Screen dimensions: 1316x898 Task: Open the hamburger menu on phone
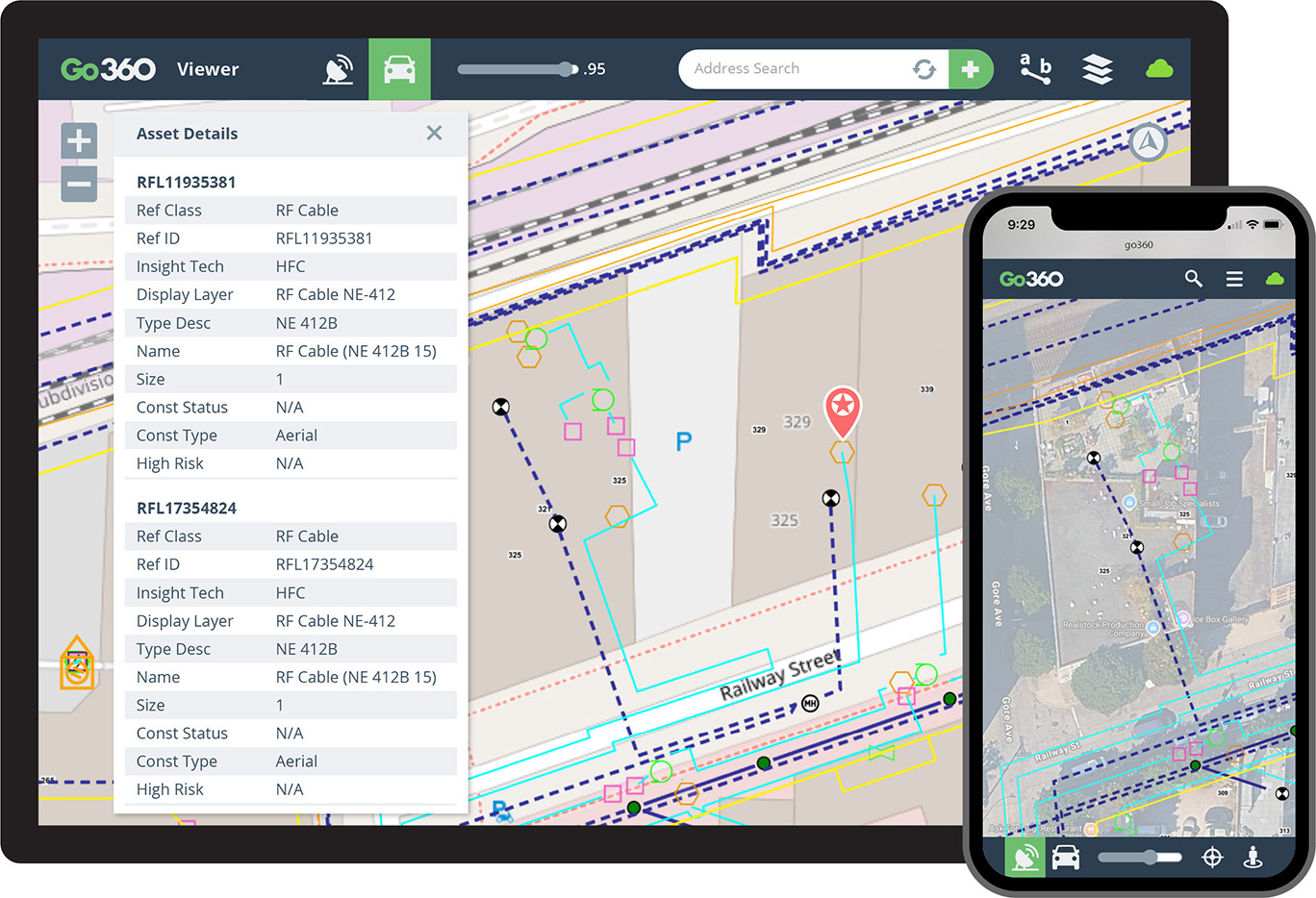[x=1234, y=279]
